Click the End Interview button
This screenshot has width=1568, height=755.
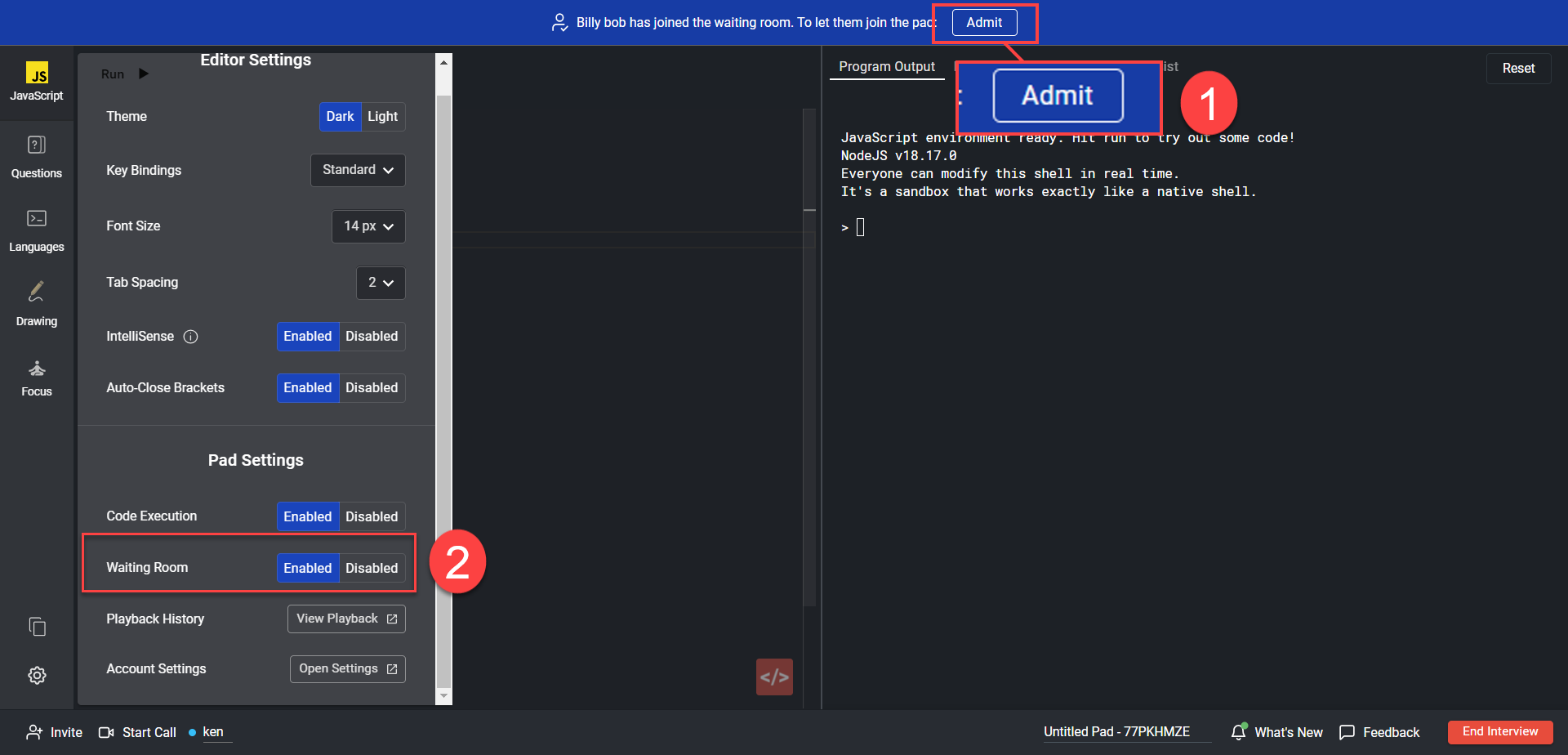(x=1499, y=732)
